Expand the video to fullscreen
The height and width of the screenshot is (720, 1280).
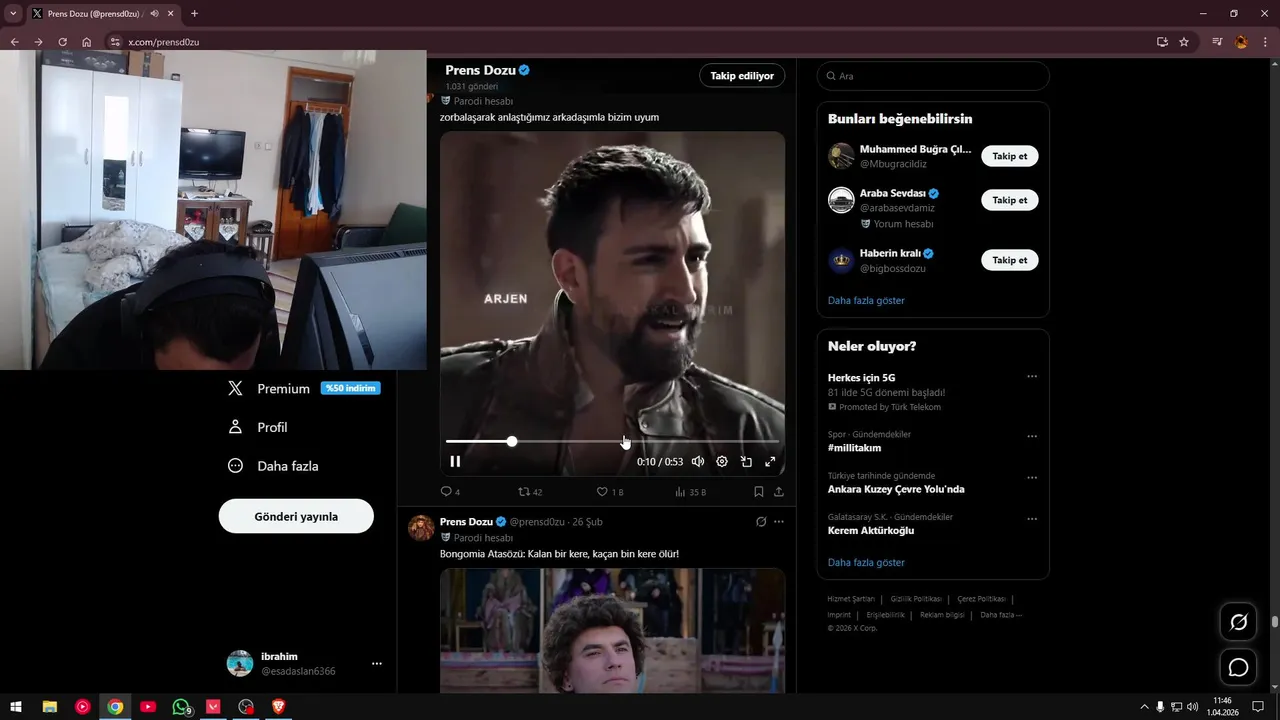pyautogui.click(x=770, y=462)
